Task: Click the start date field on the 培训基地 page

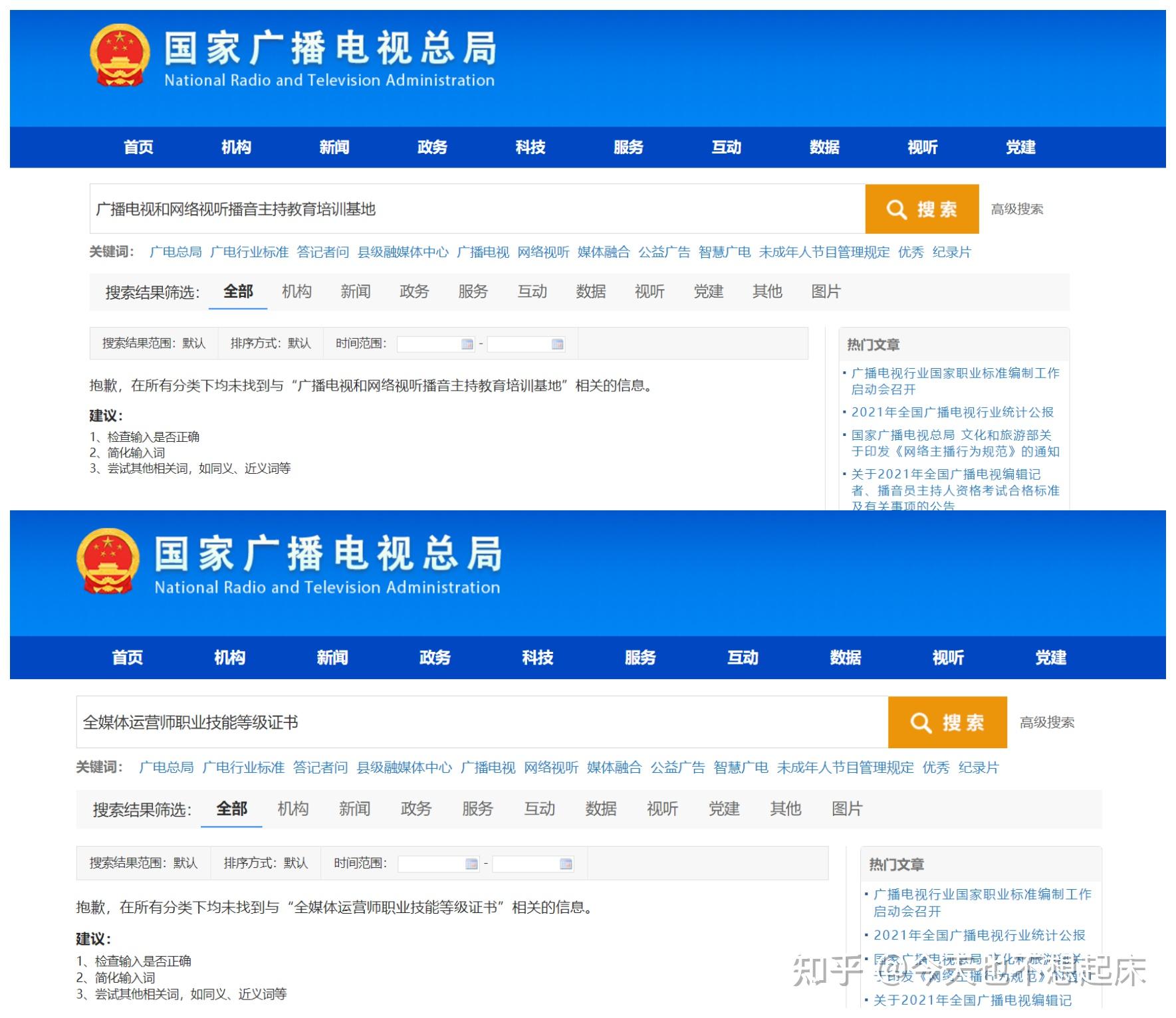Action: click(435, 344)
